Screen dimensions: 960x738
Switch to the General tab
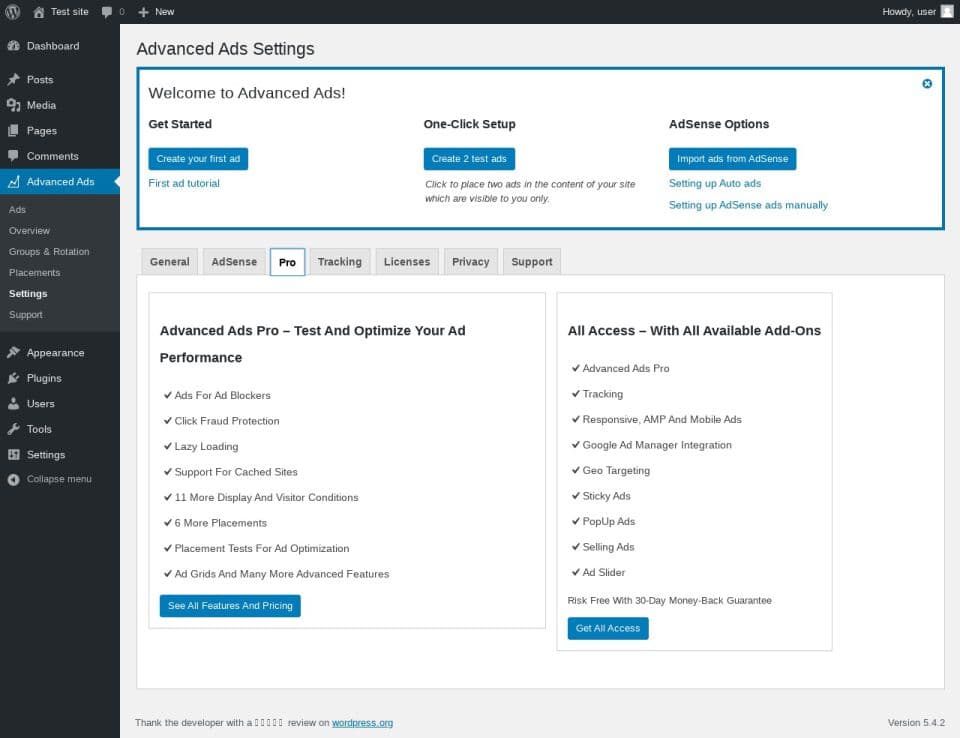170,262
